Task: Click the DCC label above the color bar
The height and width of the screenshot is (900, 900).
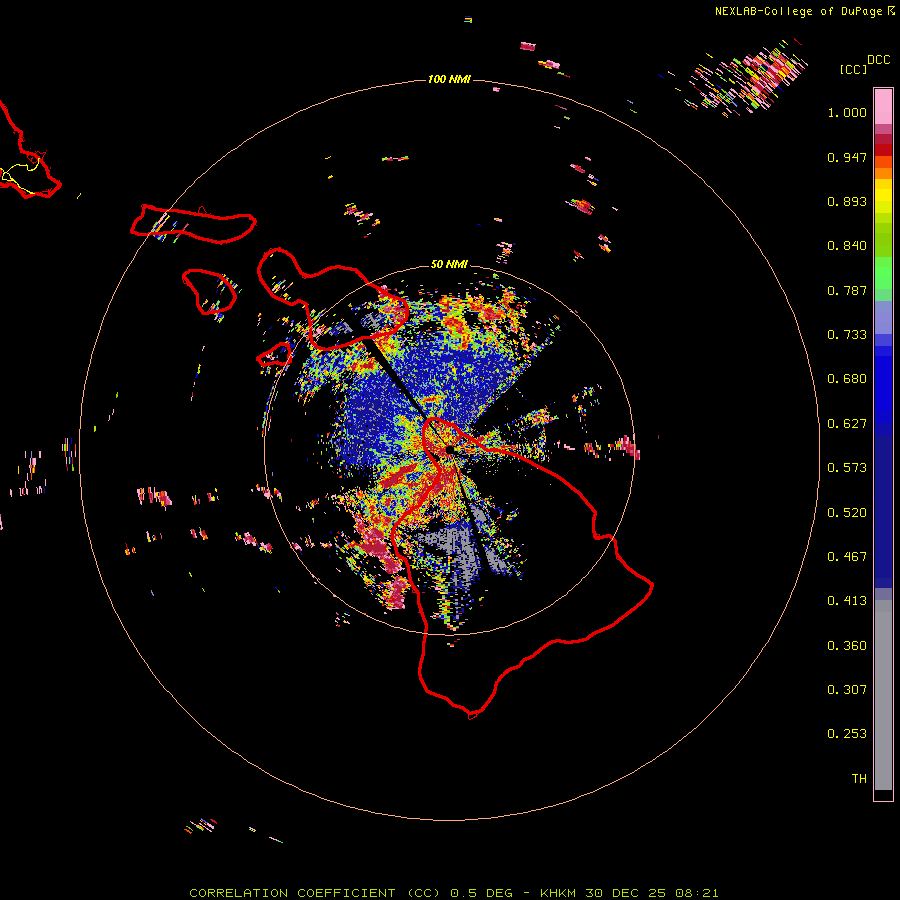Action: [x=878, y=60]
